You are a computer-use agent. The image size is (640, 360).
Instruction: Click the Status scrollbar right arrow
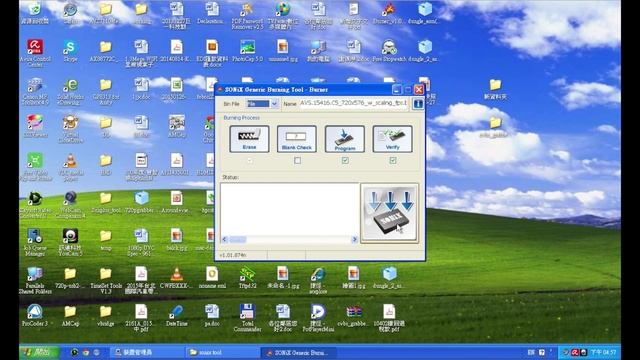[x=354, y=239]
